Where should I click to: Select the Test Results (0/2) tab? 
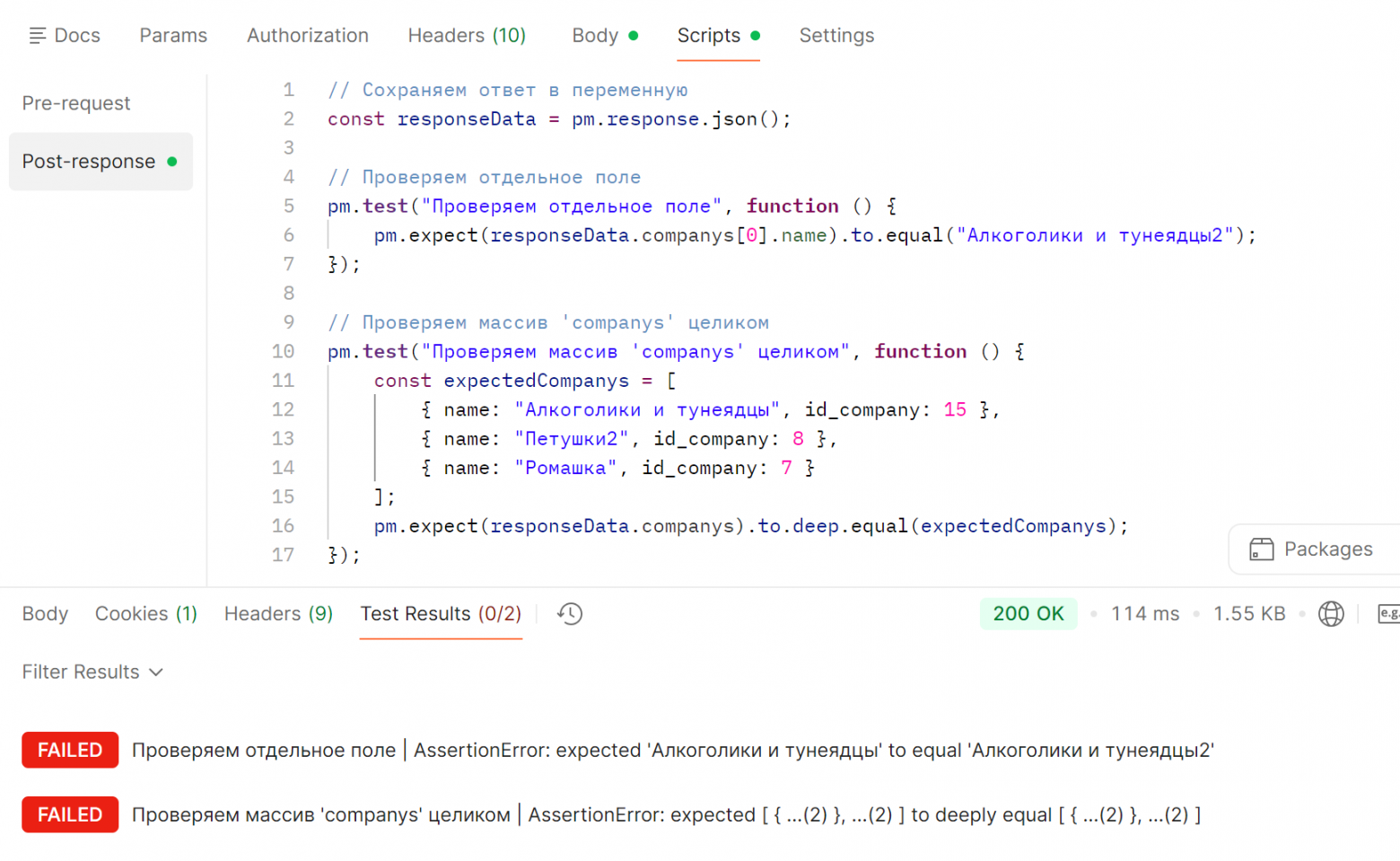point(441,614)
